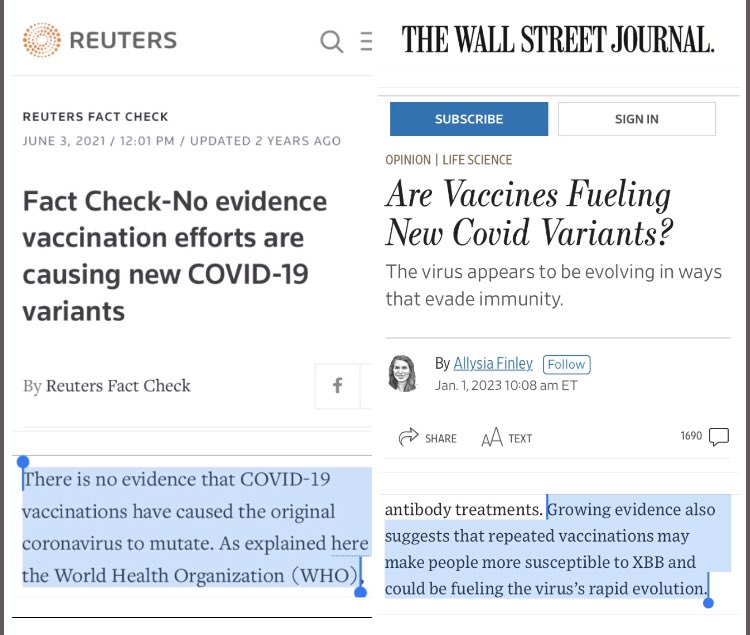This screenshot has height=635, width=750.
Task: Open the Allysia Finley author link
Action: (x=493, y=364)
